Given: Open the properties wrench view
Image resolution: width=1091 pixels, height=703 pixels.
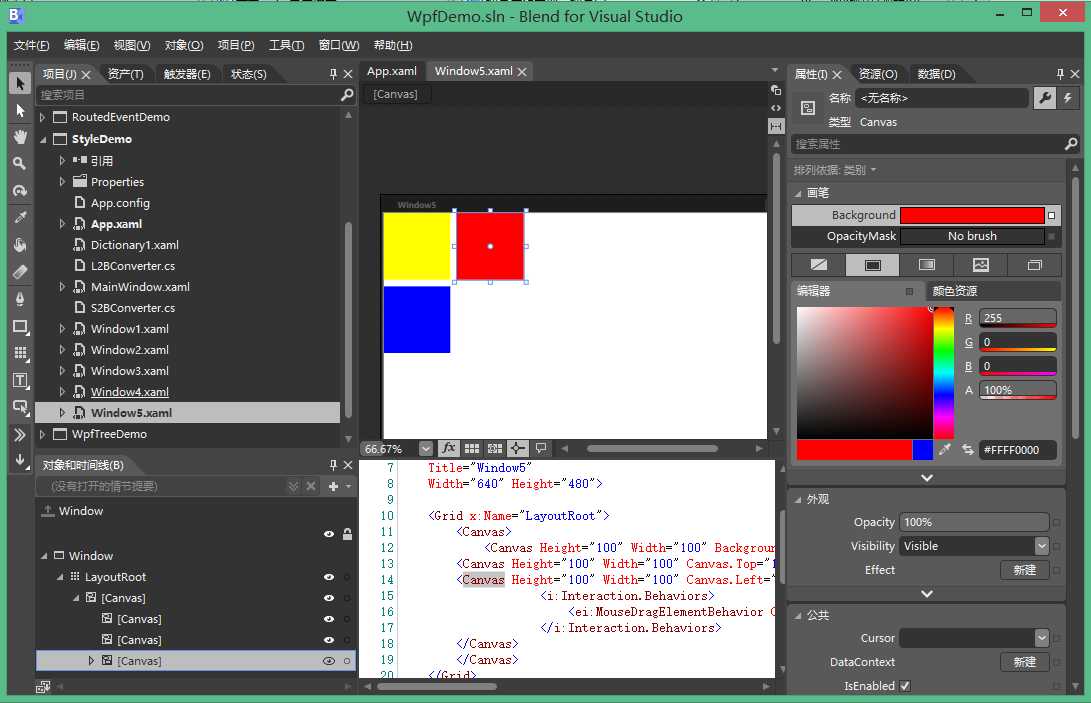Looking at the screenshot, I should pyautogui.click(x=1045, y=98).
